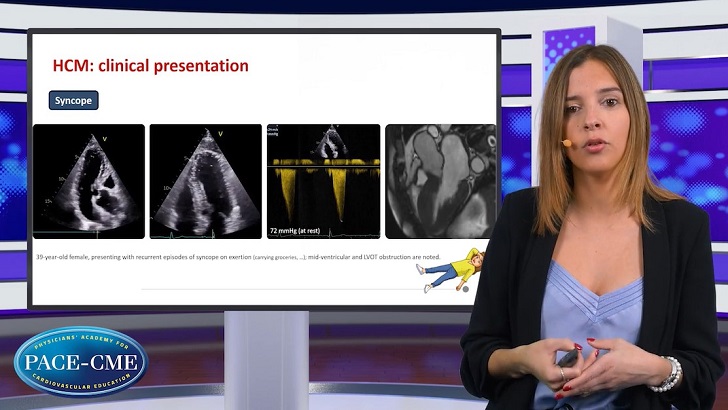Click the yellow Doppler waveform image
Image resolution: width=728 pixels, height=410 pixels.
[323, 181]
